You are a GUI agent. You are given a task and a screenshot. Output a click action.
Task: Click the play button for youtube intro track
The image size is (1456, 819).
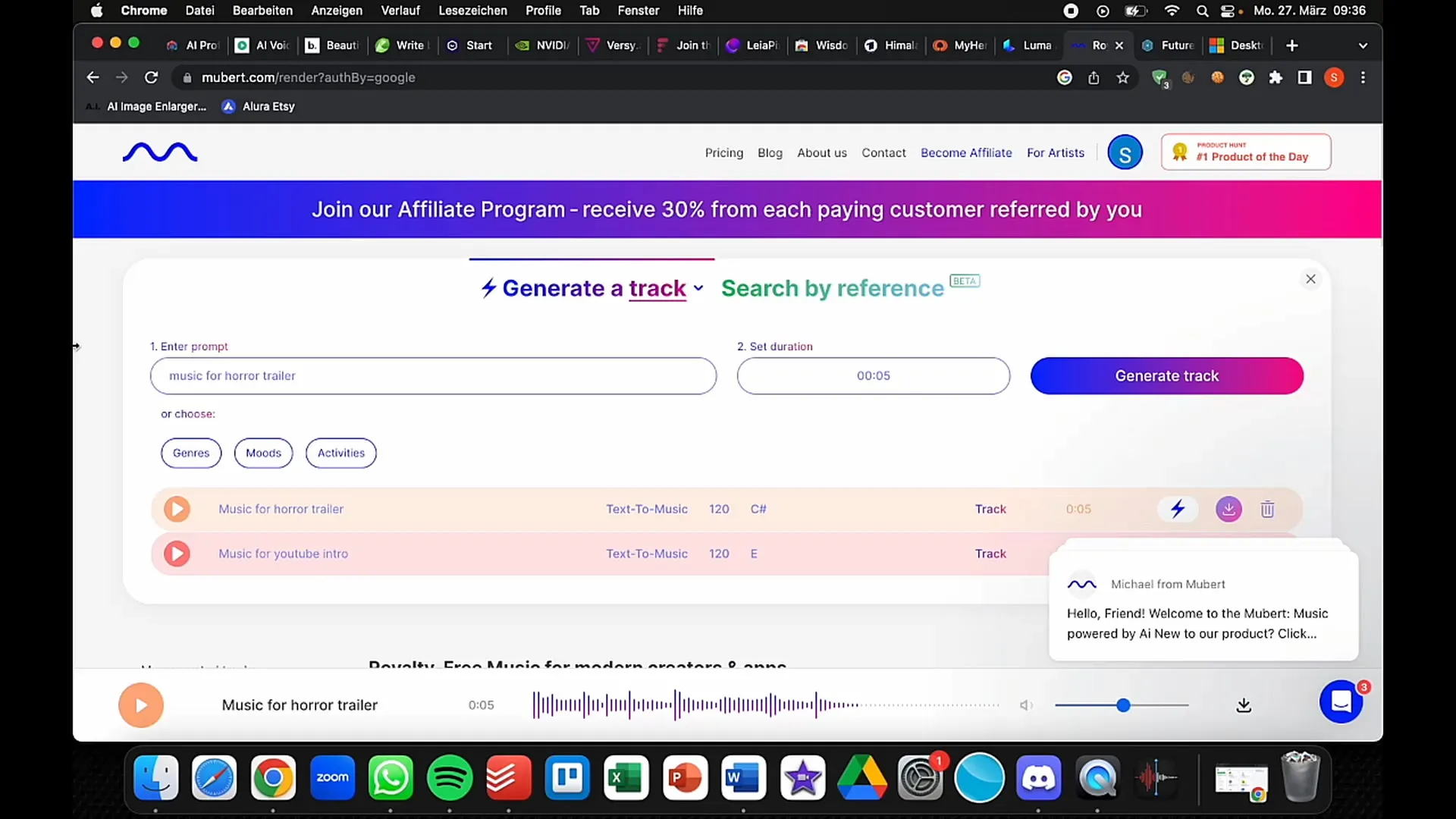tap(177, 553)
